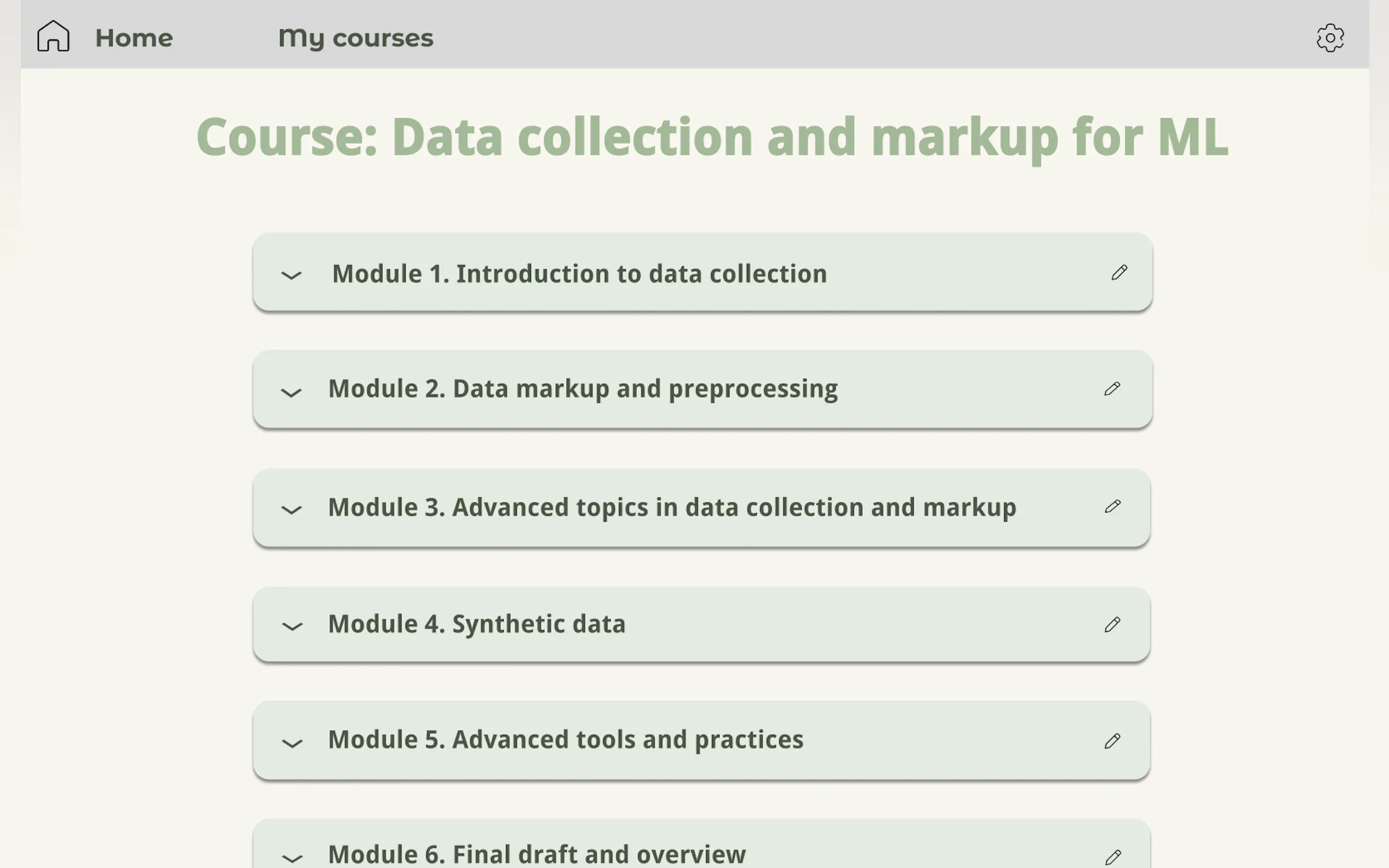Expand Module 1 using its chevron
The height and width of the screenshot is (868, 1389).
pyautogui.click(x=291, y=275)
